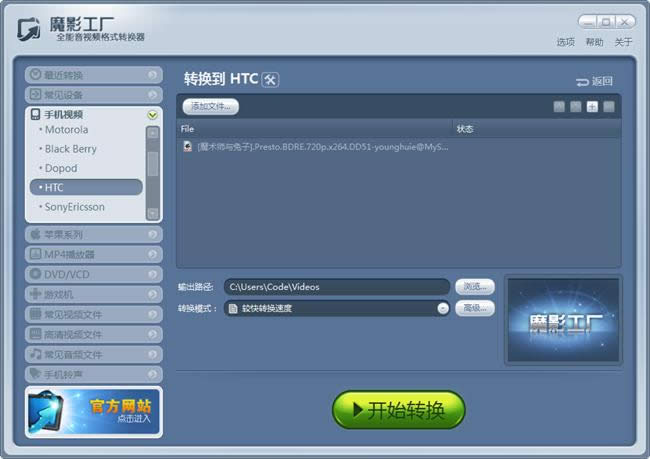The width and height of the screenshot is (650, 459).
Task: Expand the 常见设备 category
Action: (x=94, y=95)
